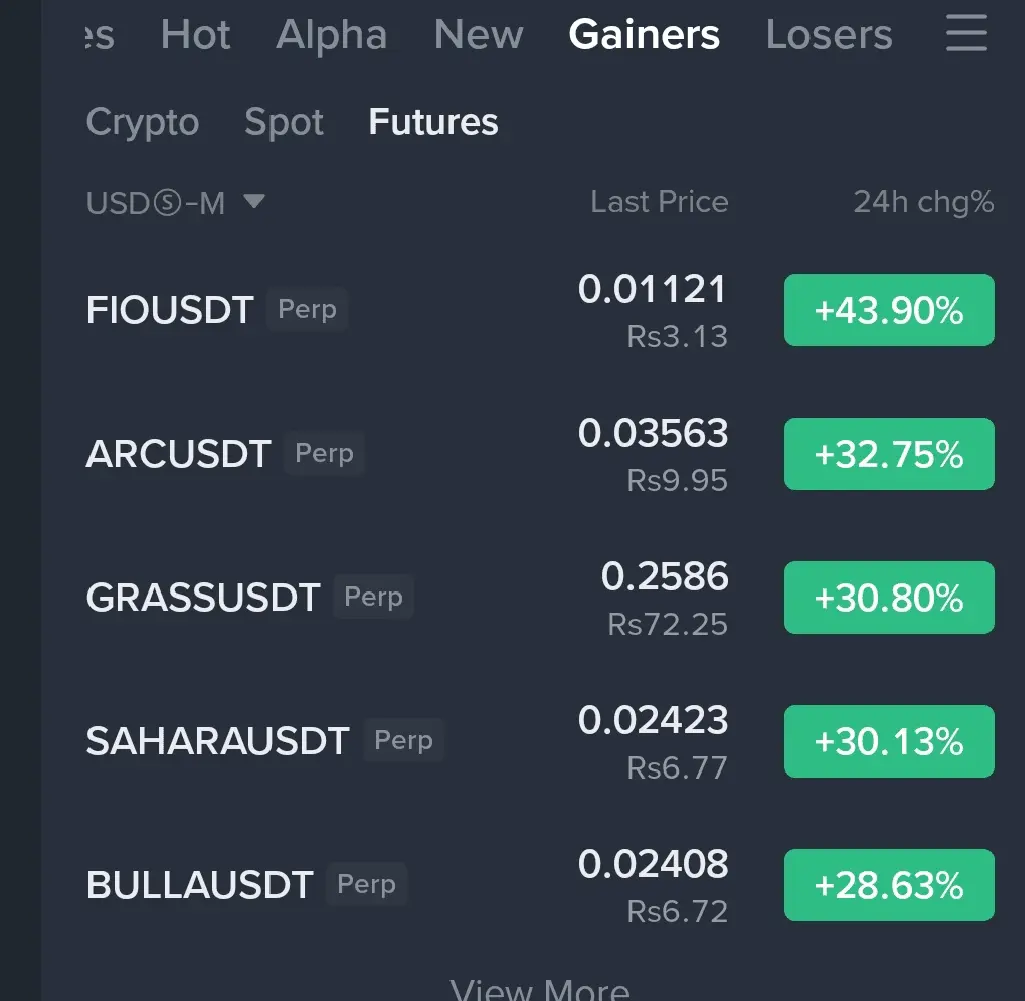The width and height of the screenshot is (1025, 1001).
Task: Select the New tab
Action: tap(478, 36)
